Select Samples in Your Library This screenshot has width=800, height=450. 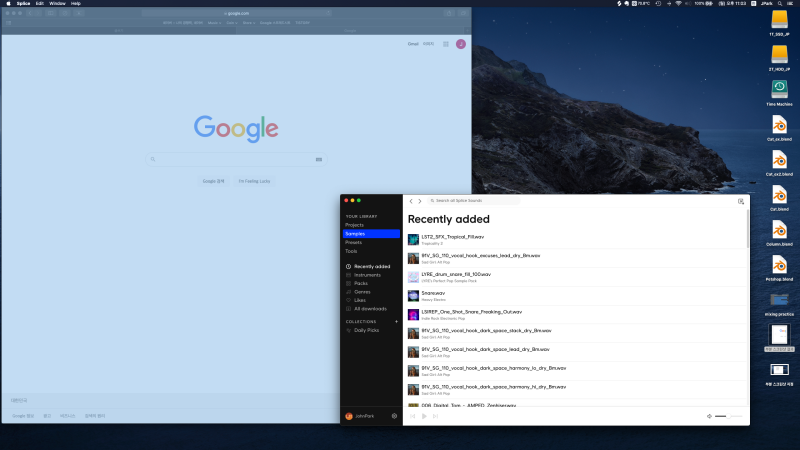coord(371,234)
